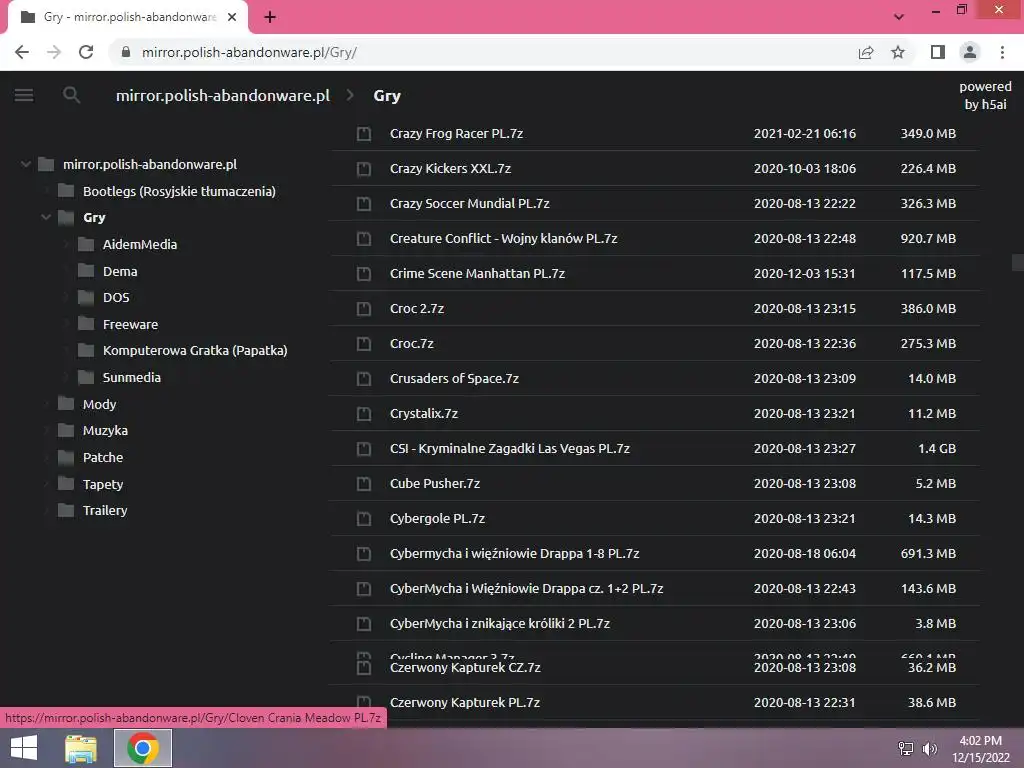
Task: Click the Muzyka folder icon in tree
Action: [66, 430]
